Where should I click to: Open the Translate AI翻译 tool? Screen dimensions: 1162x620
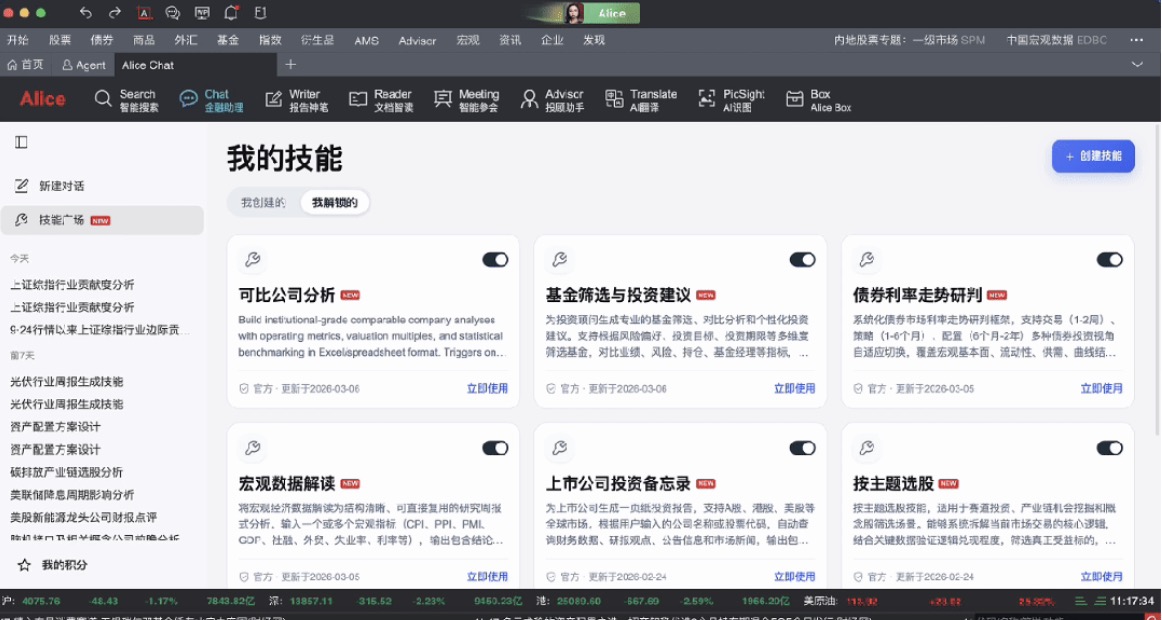641,100
